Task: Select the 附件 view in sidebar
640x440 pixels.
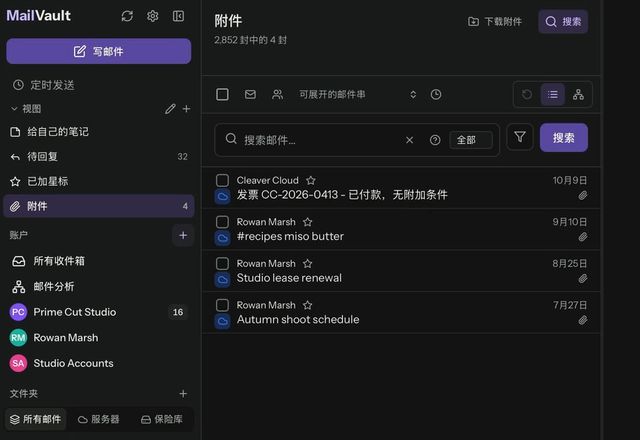Action: point(98,206)
